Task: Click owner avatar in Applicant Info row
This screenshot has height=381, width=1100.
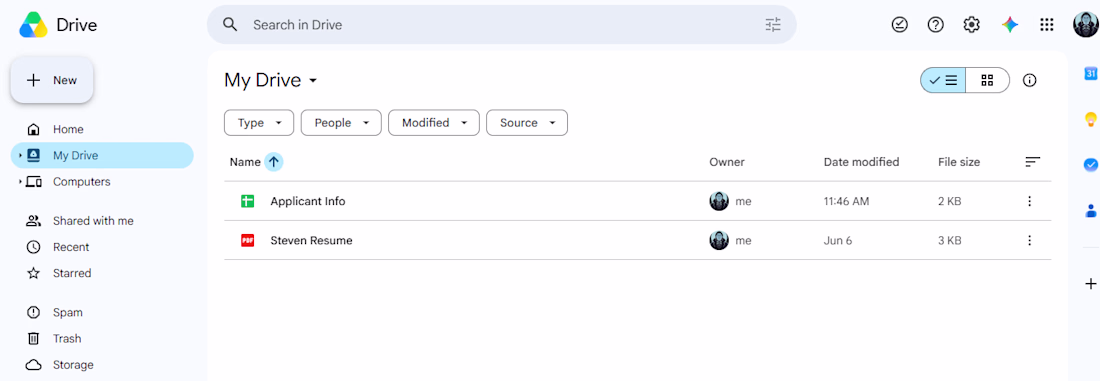Action: pos(719,201)
